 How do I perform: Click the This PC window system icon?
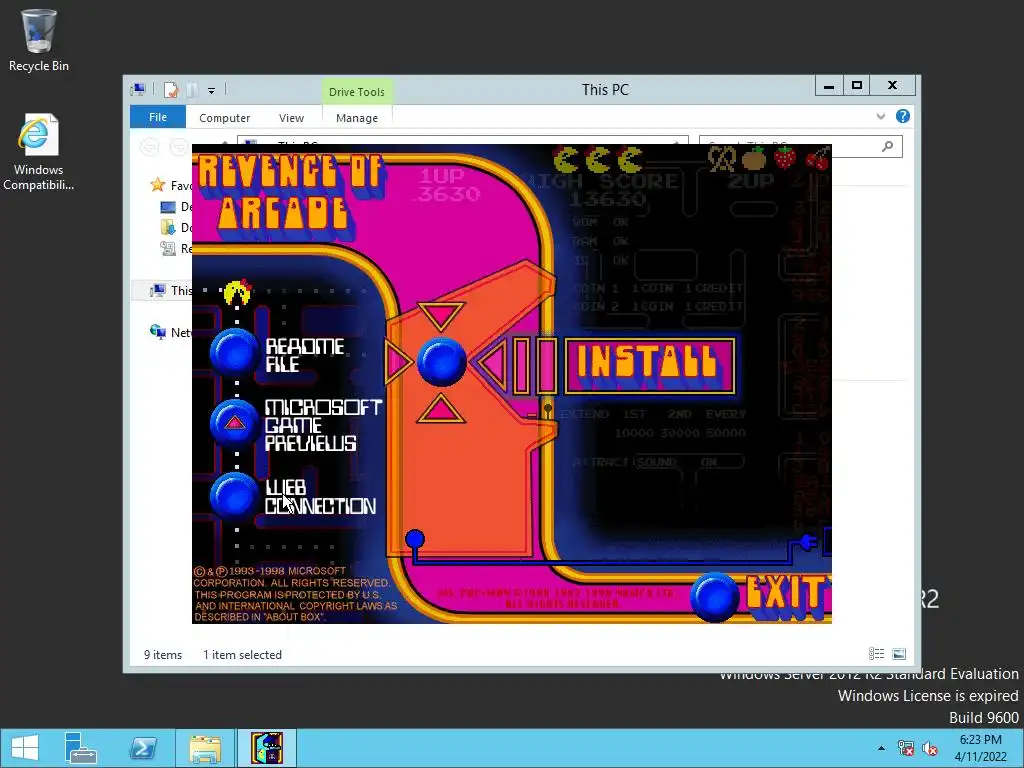click(138, 89)
